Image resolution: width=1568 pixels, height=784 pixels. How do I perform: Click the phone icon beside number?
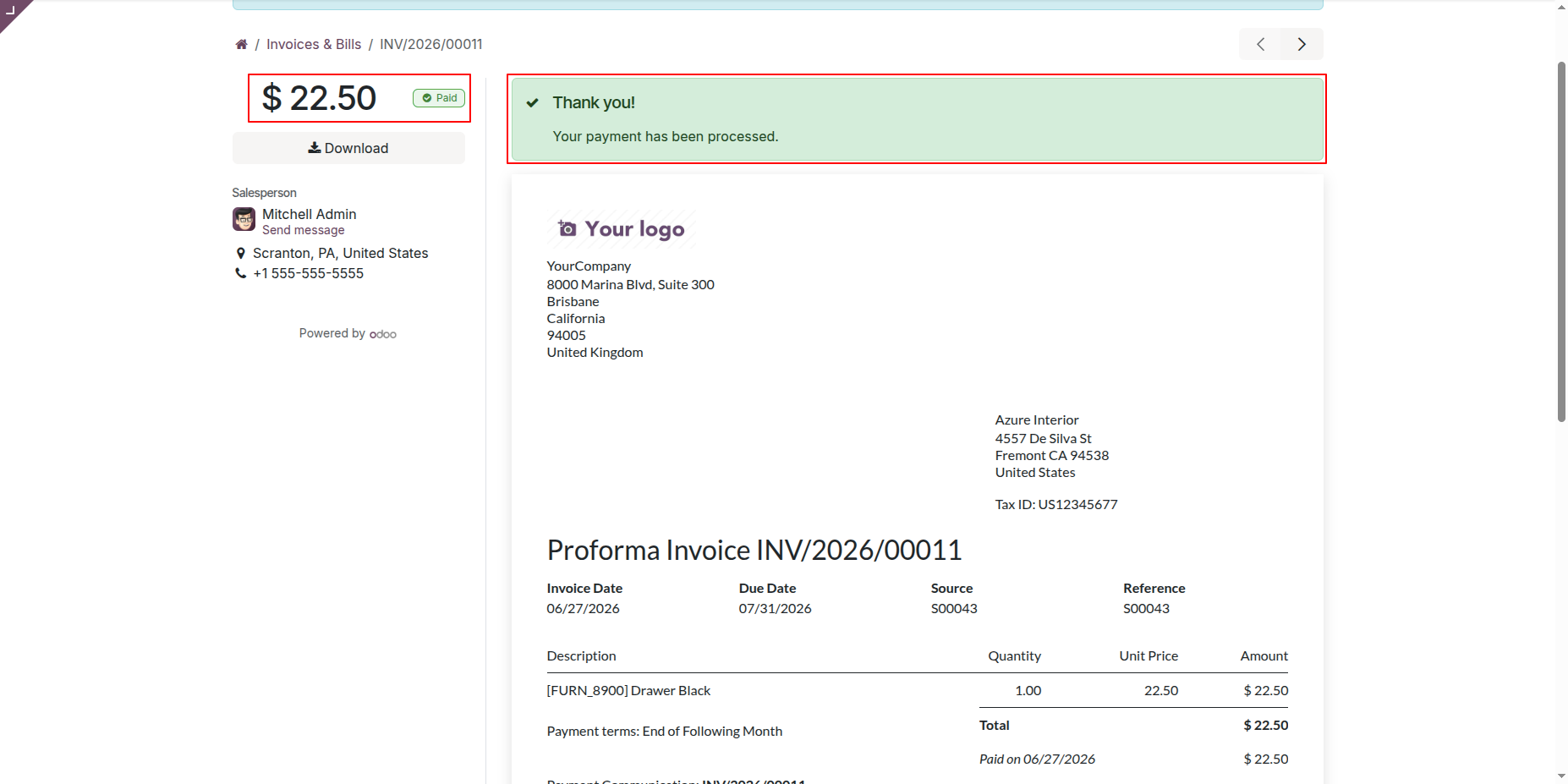[x=241, y=273]
